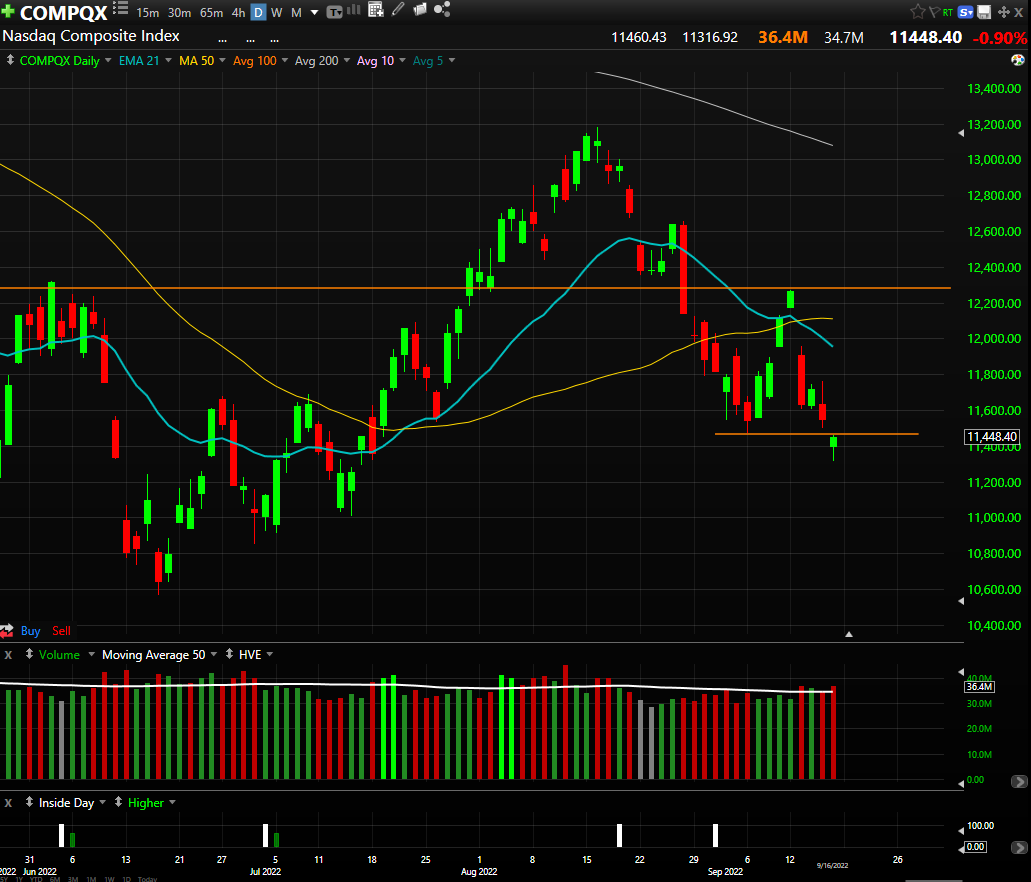Image resolution: width=1031 pixels, height=882 pixels.
Task: Toggle the RT real-time data indicator
Action: pos(947,12)
